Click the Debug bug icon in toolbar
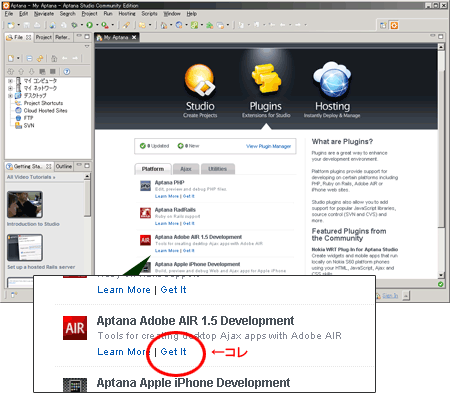450x393 pixels. [x=74, y=25]
